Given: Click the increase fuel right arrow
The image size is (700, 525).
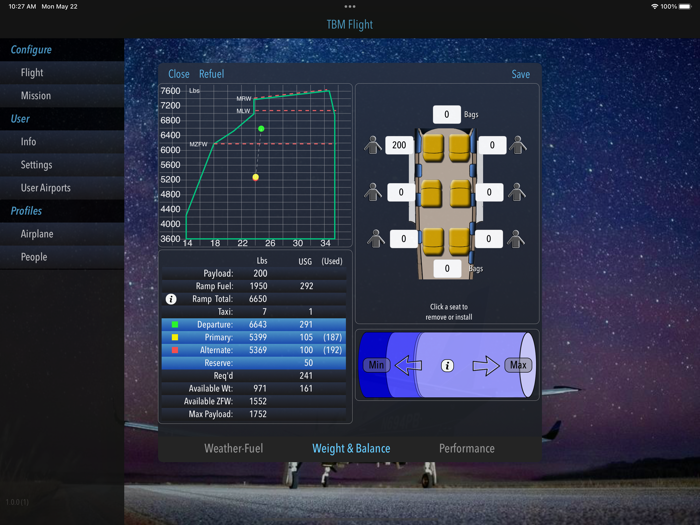Looking at the screenshot, I should pyautogui.click(x=486, y=366).
